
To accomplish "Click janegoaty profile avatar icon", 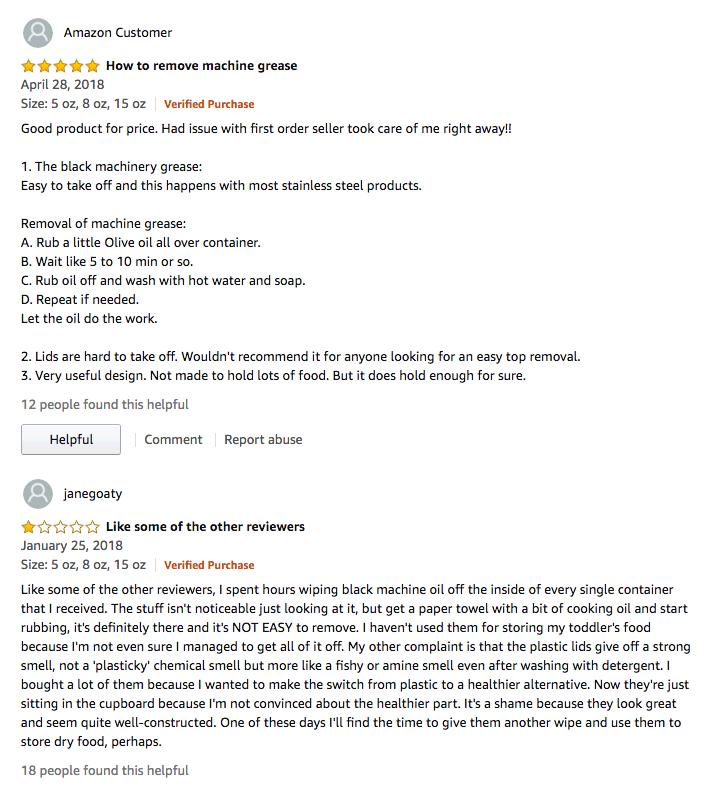I will [x=38, y=494].
